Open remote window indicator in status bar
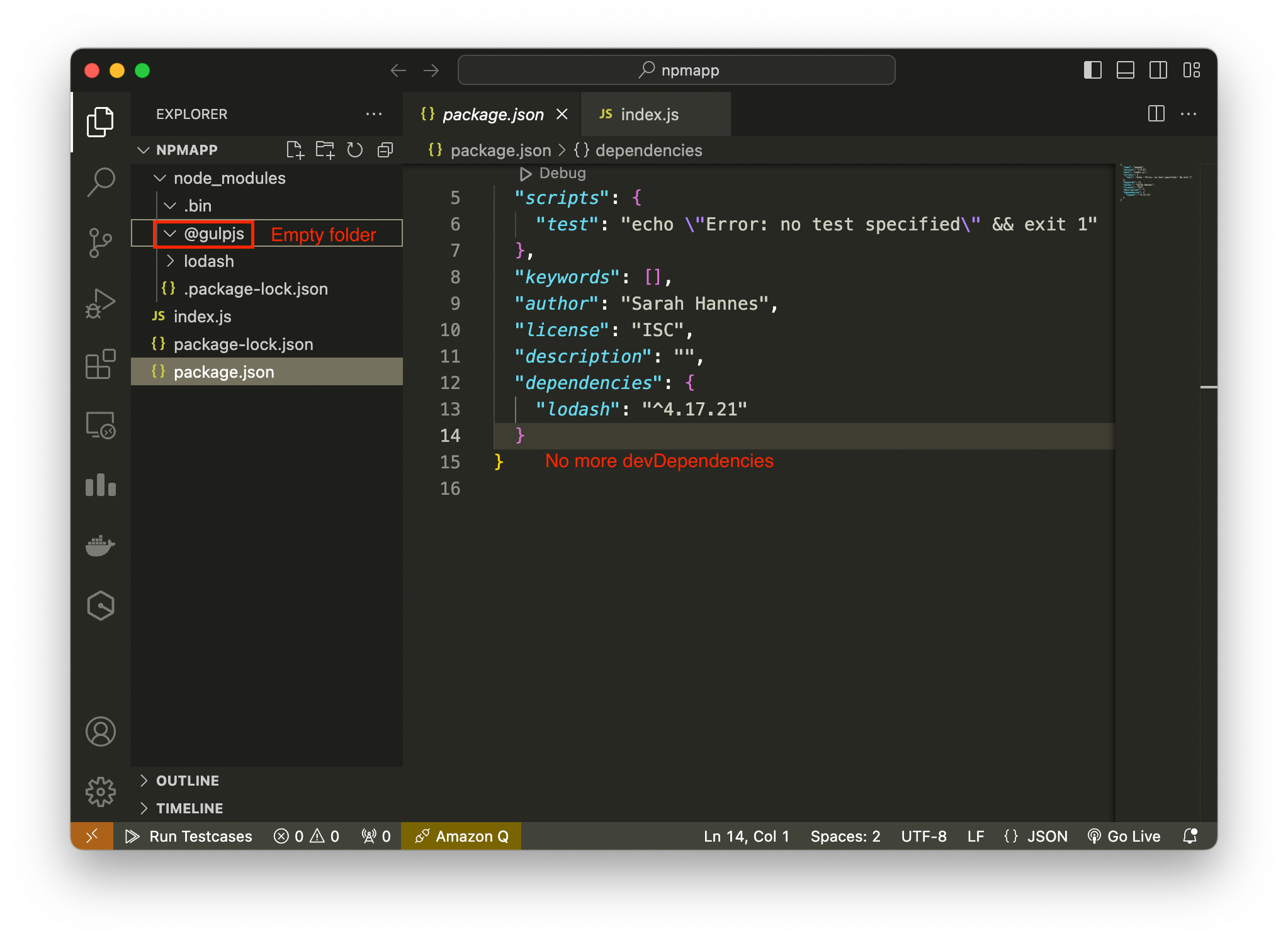Screen dimensions: 1288x943 pos(92,836)
